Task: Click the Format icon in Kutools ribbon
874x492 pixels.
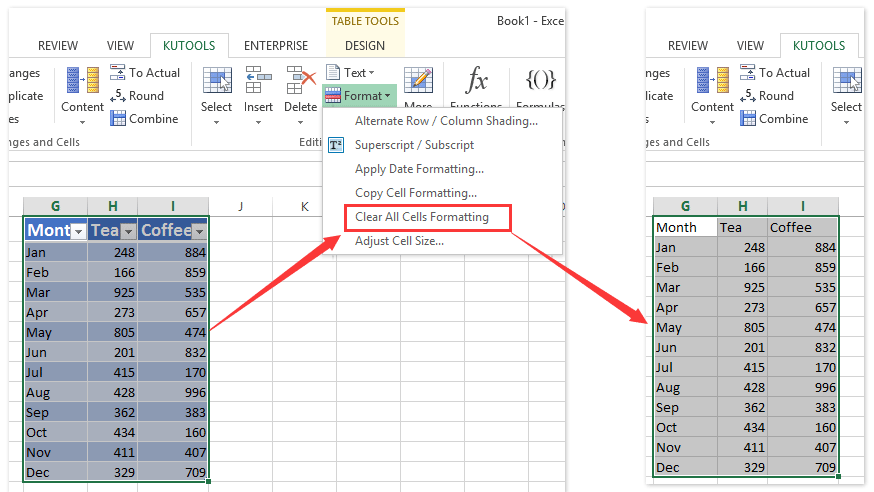Action: coord(333,96)
